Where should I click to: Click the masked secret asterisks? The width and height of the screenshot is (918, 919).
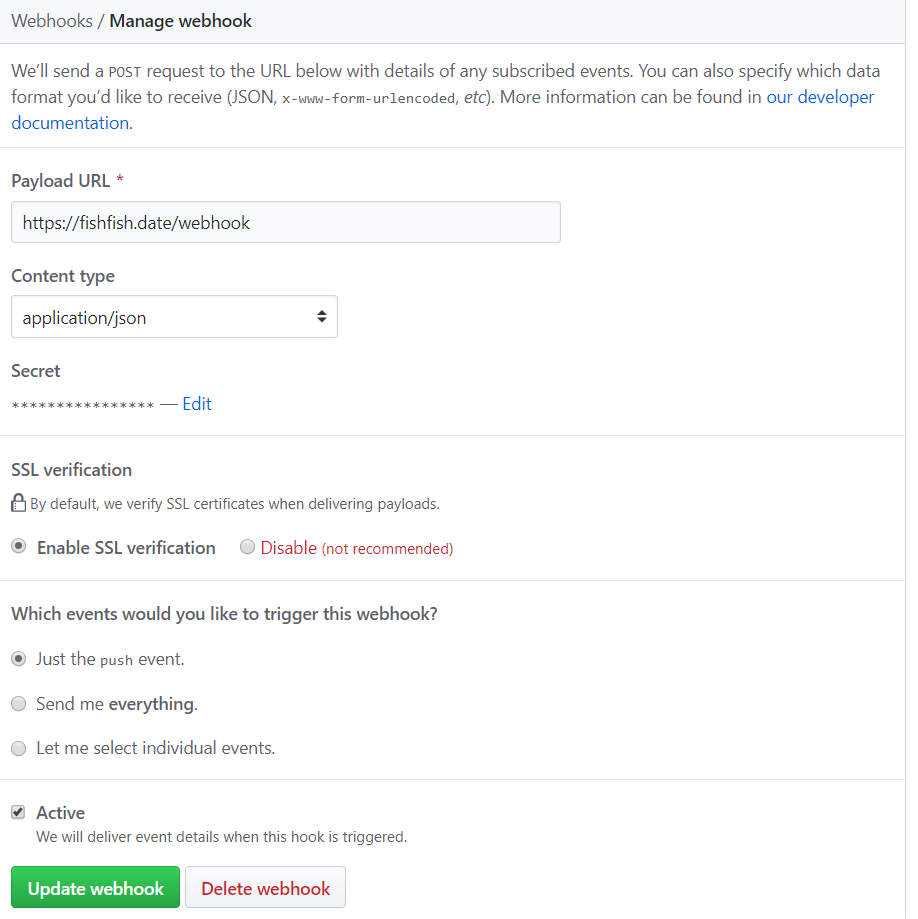[82, 405]
